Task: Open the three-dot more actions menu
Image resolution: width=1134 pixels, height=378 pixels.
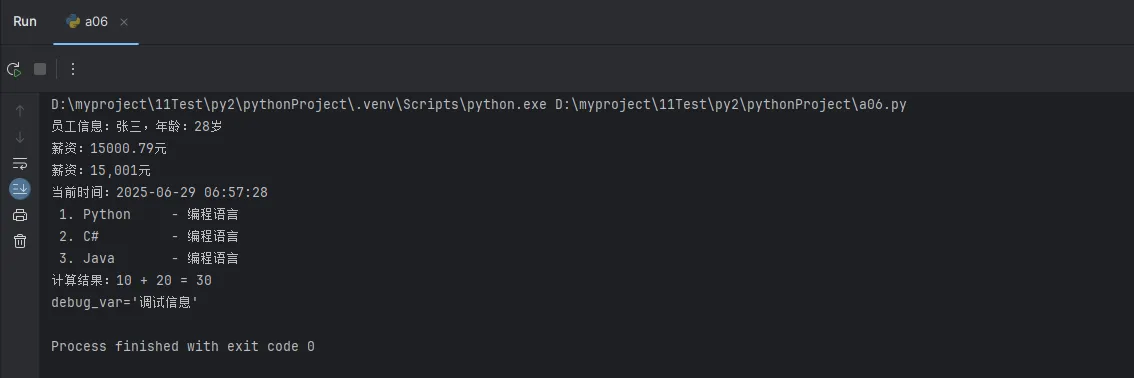Action: coord(72,69)
